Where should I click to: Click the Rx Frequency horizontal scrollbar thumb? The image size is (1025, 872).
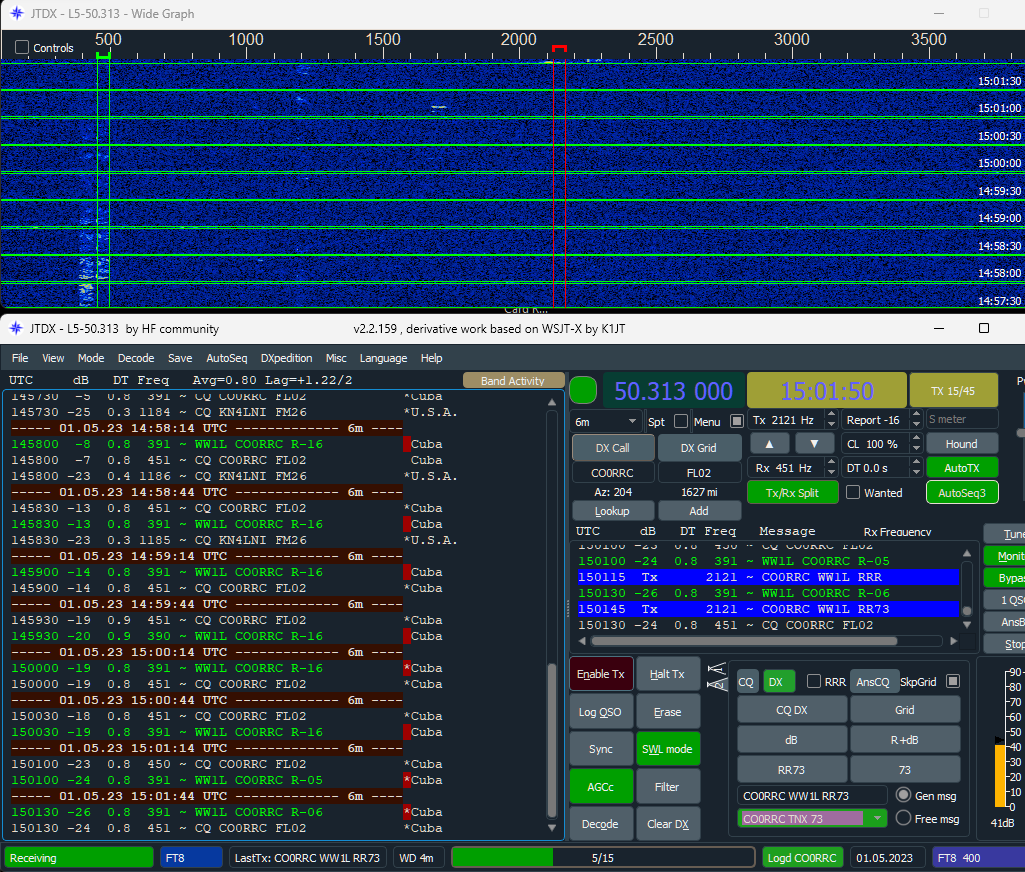click(x=743, y=641)
